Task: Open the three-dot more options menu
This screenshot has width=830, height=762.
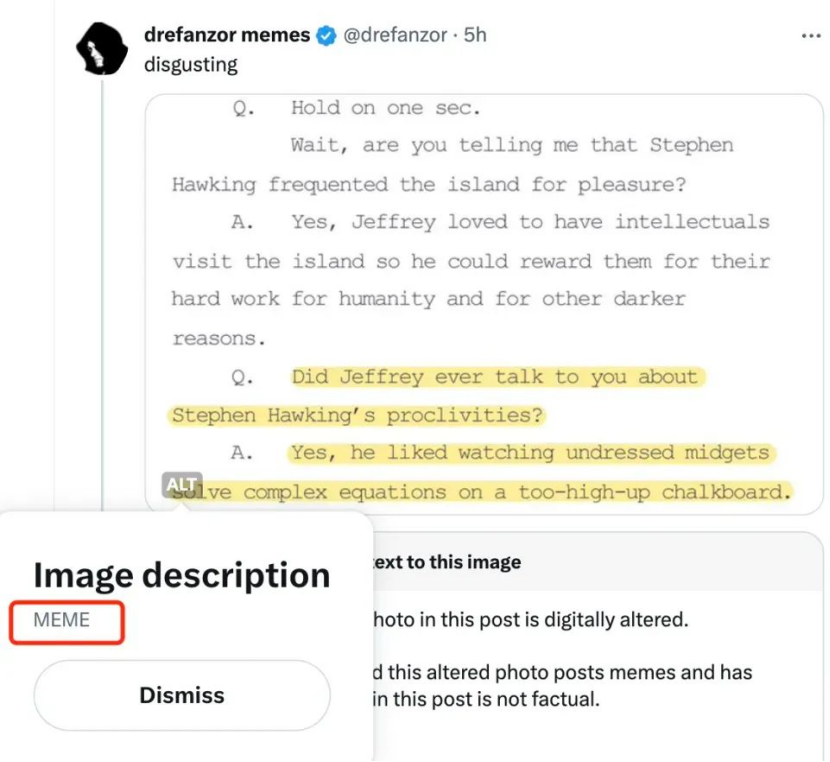Action: click(810, 36)
